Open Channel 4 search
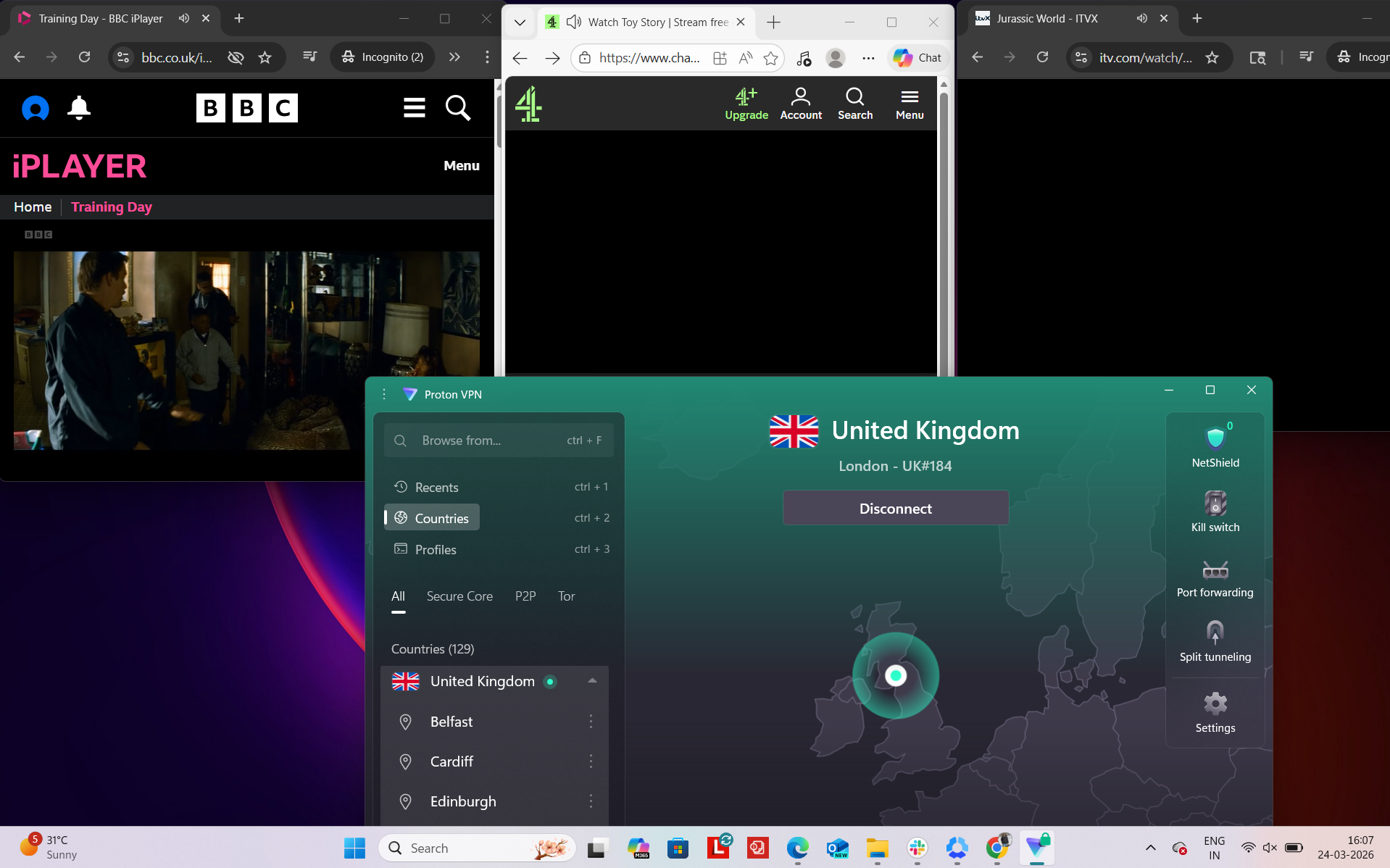 pos(855,101)
